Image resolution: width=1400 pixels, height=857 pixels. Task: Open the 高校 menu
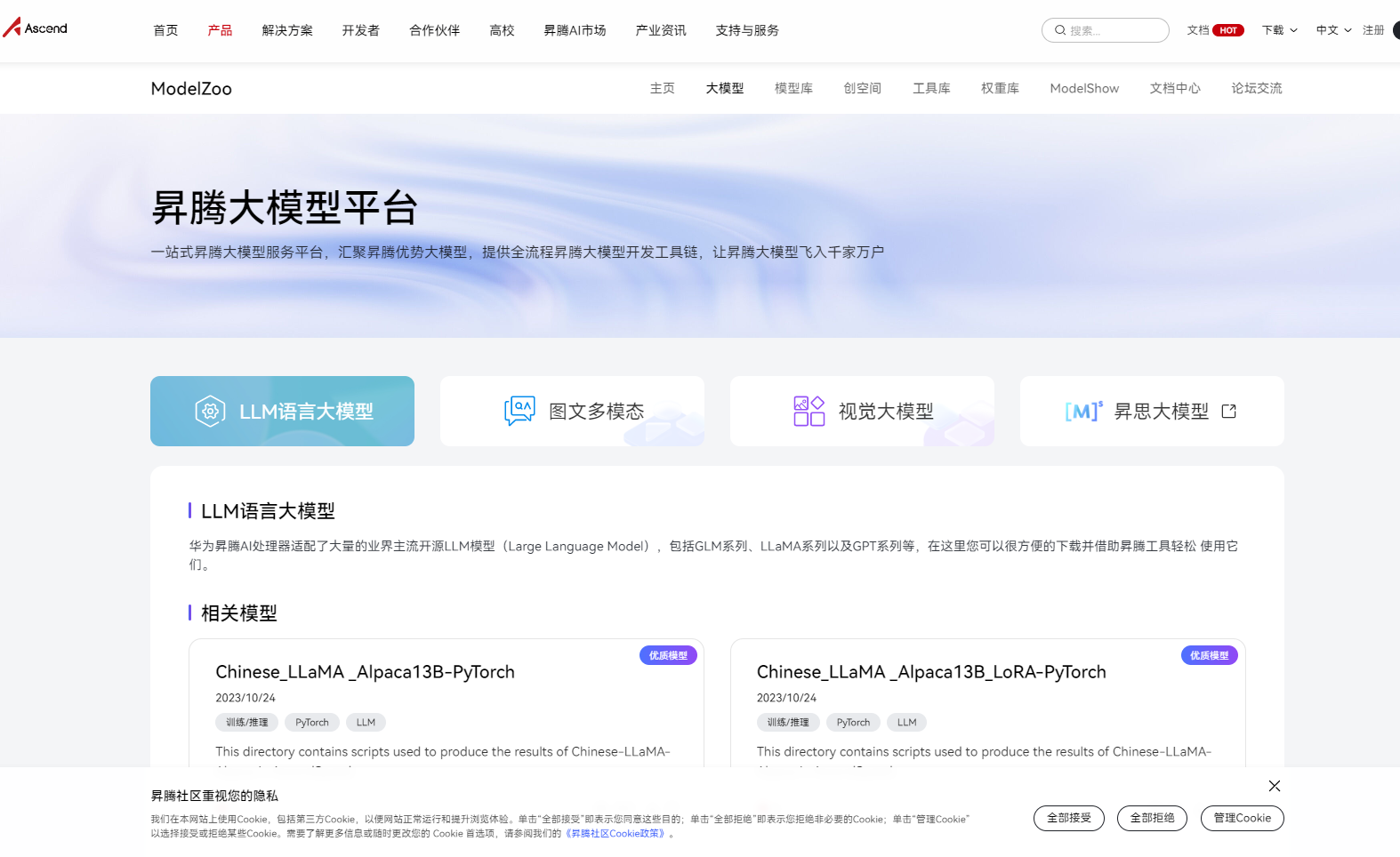[x=502, y=30]
